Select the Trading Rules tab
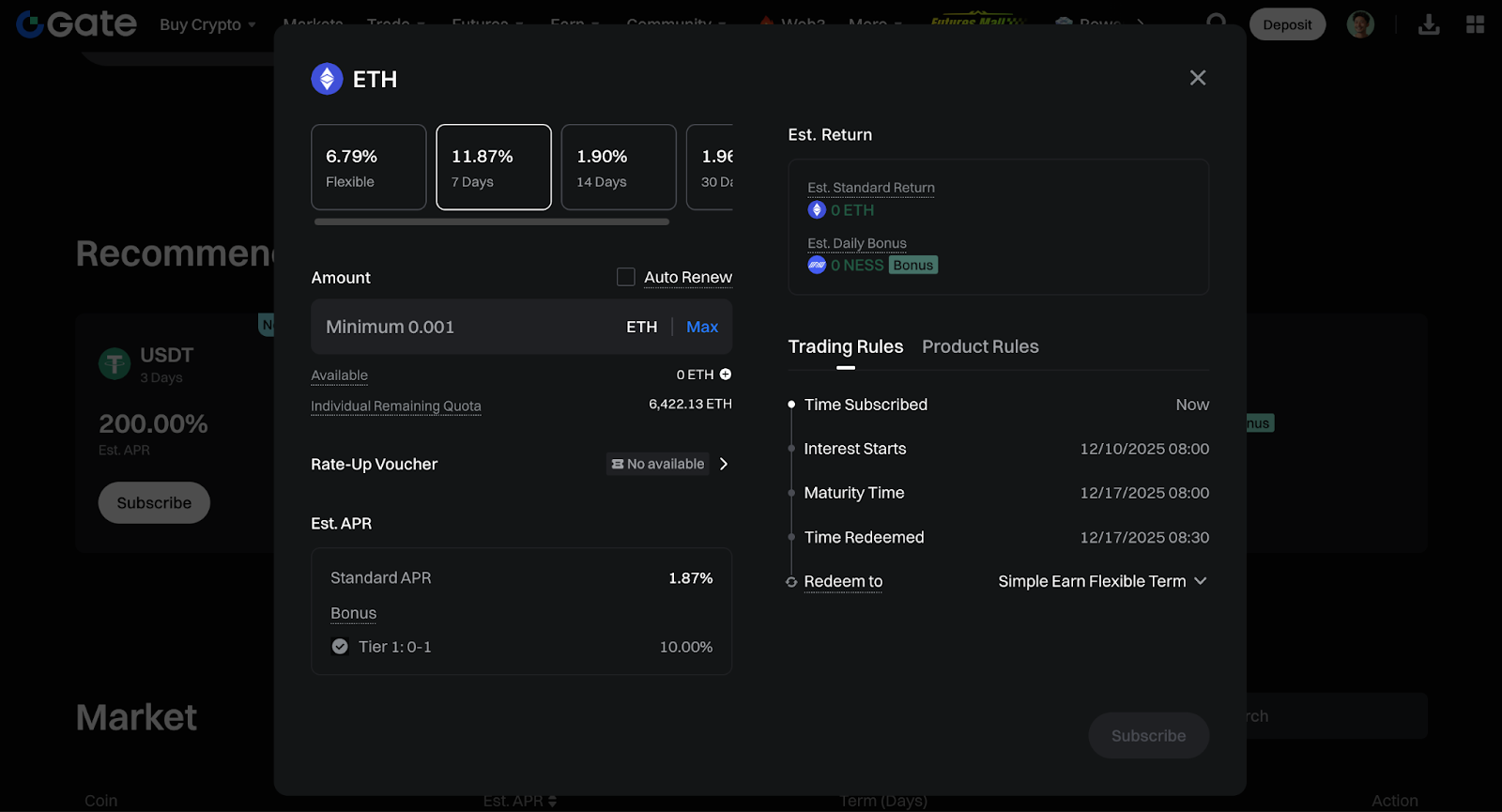The height and width of the screenshot is (812, 1502). click(845, 346)
